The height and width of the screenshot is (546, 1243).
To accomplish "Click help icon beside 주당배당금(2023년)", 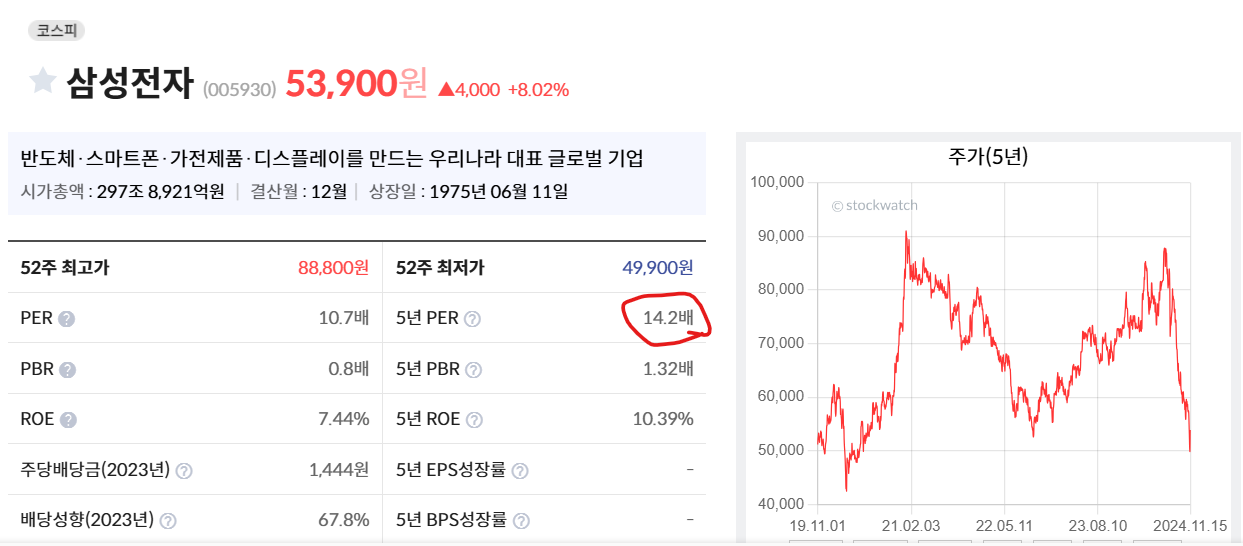I will (x=184, y=470).
